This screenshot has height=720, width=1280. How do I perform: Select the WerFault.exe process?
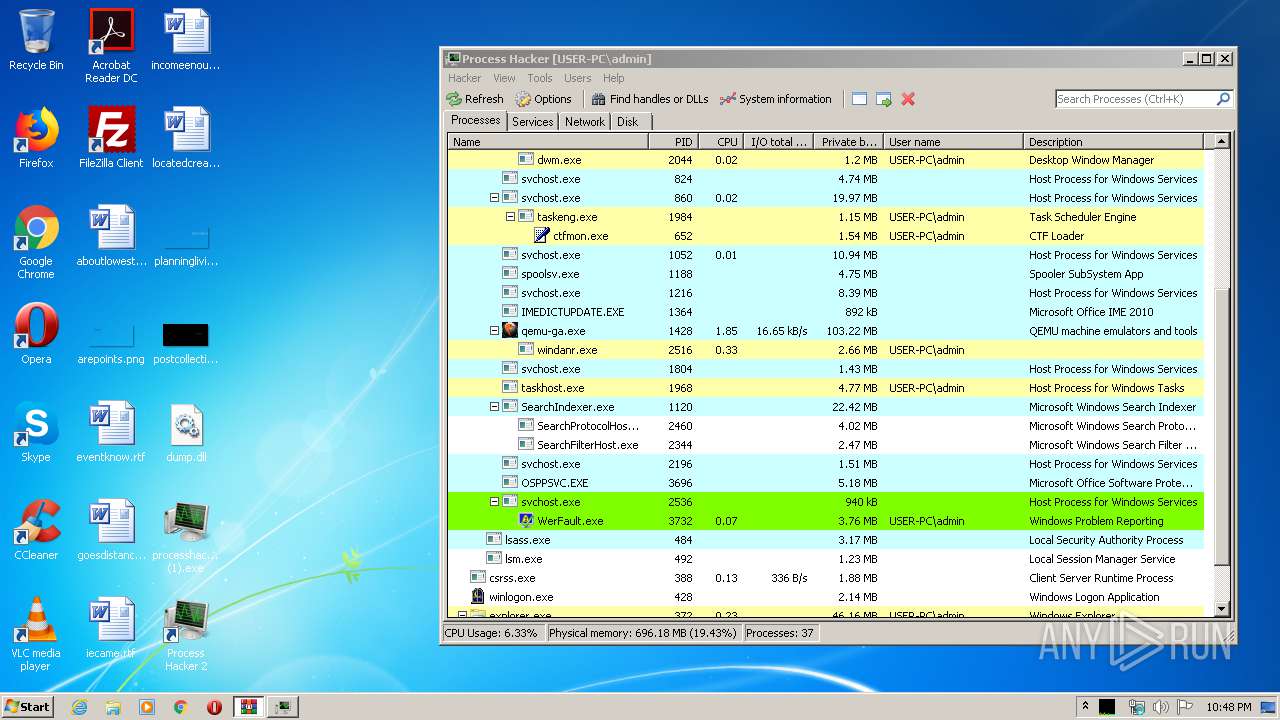[826, 521]
